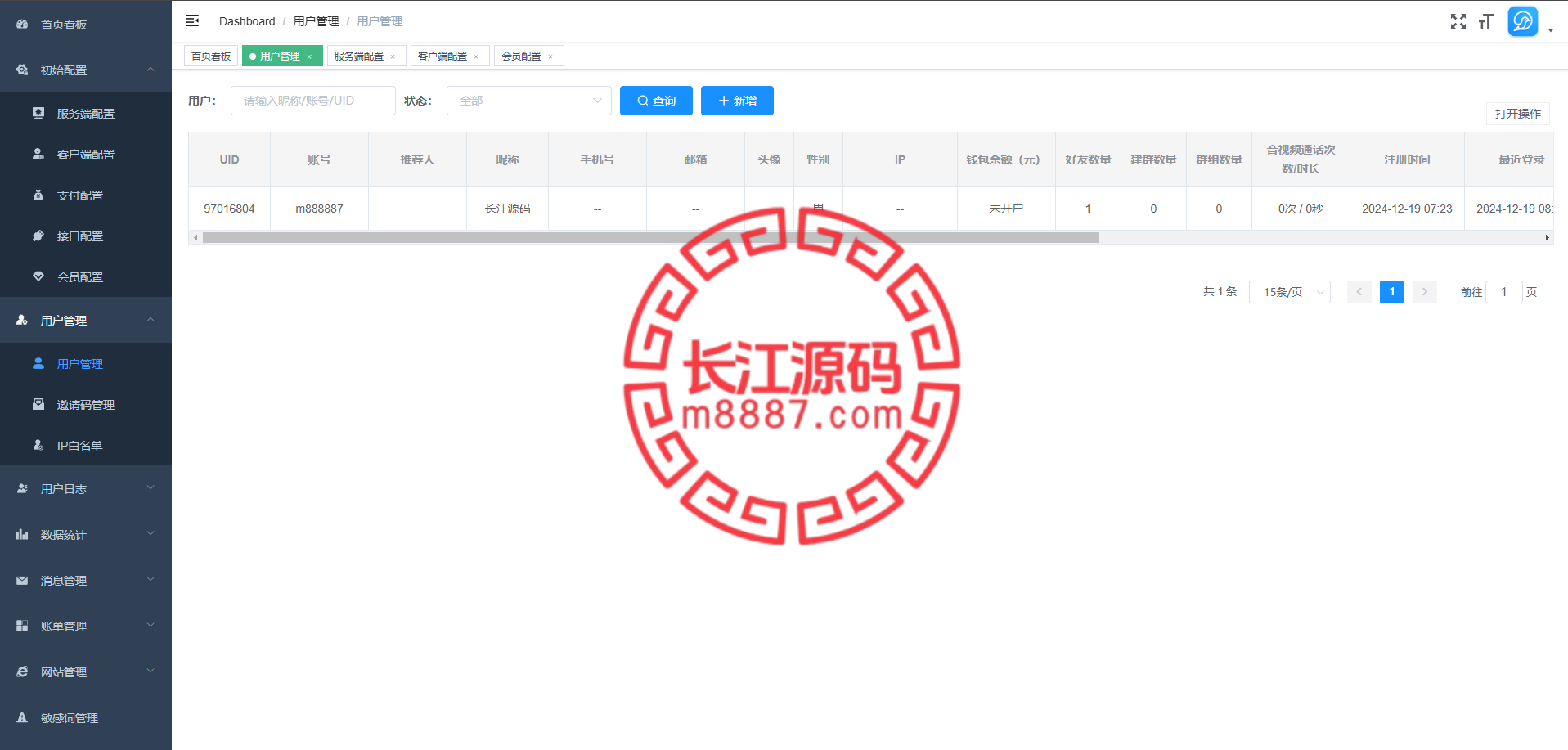Enter fullscreen with the expand icon
Image resolution: width=1568 pixels, height=750 pixels.
[x=1458, y=21]
